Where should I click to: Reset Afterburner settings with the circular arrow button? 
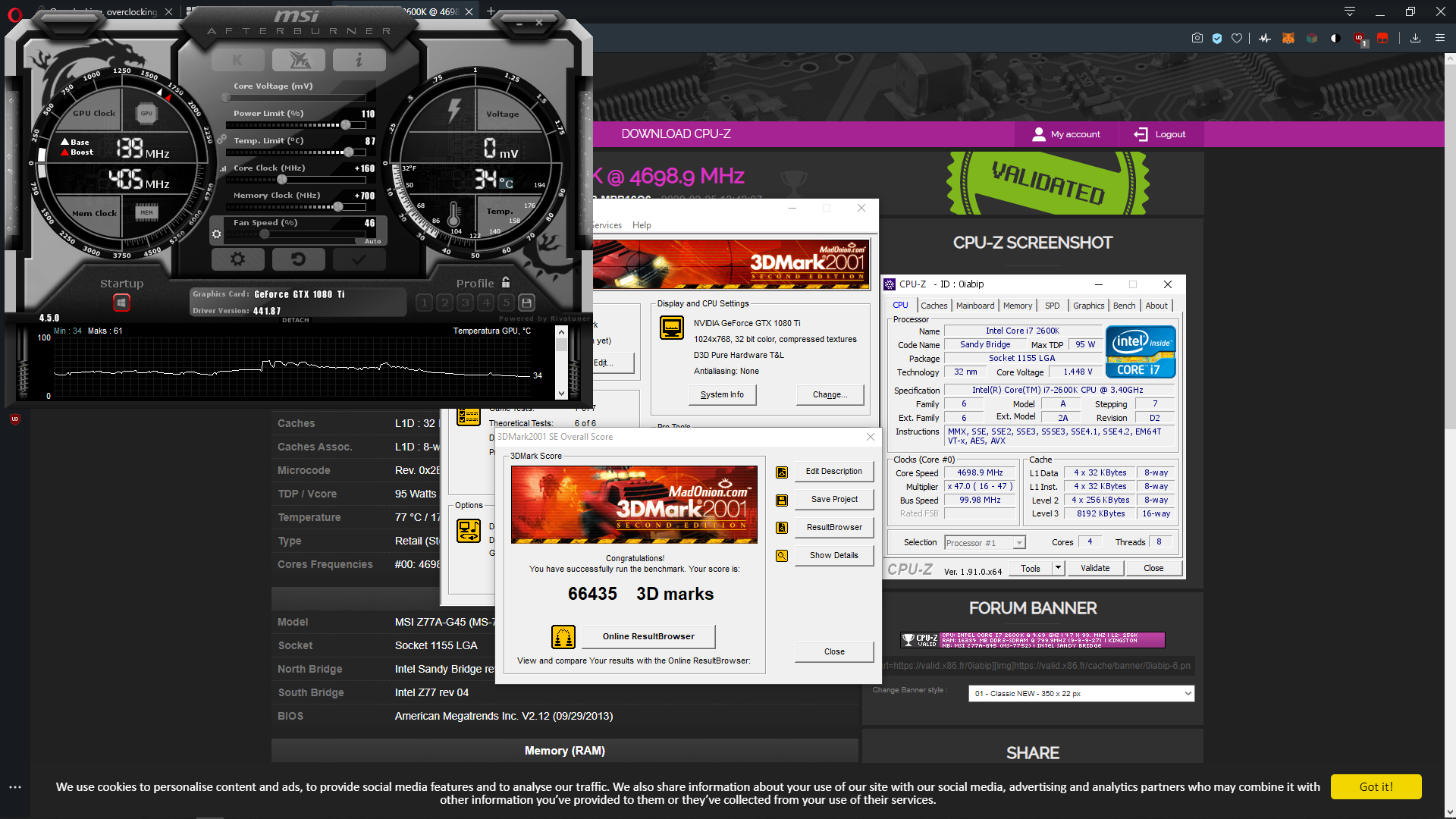[298, 259]
